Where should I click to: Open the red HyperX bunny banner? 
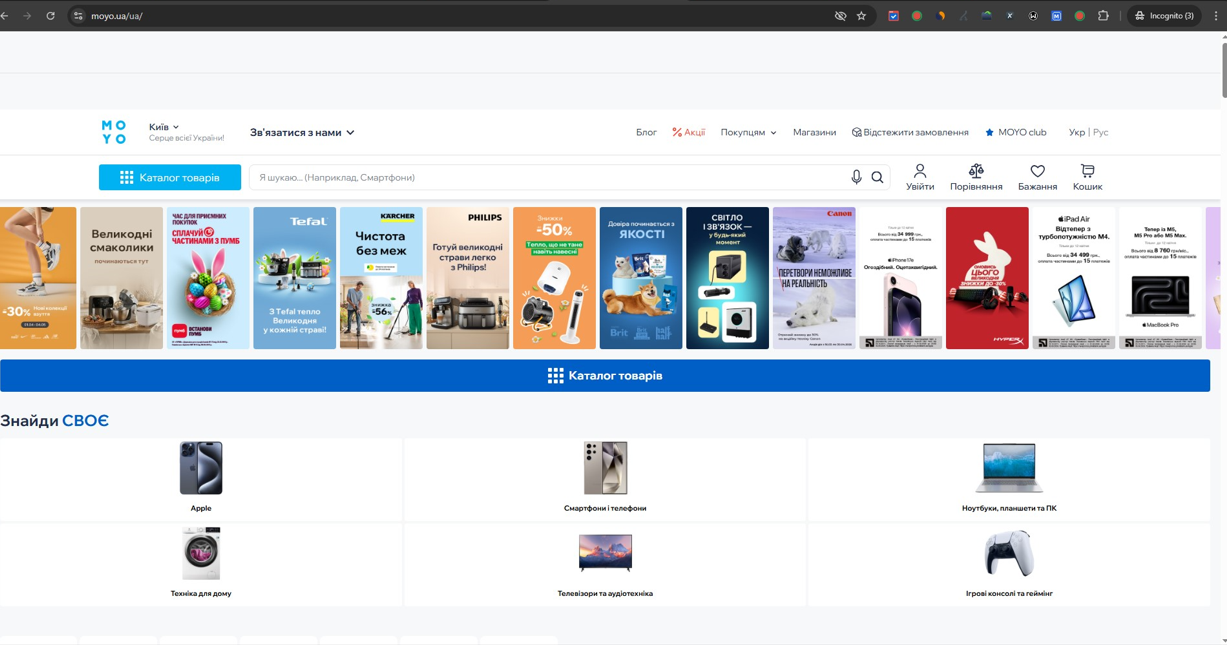pyautogui.click(x=987, y=278)
